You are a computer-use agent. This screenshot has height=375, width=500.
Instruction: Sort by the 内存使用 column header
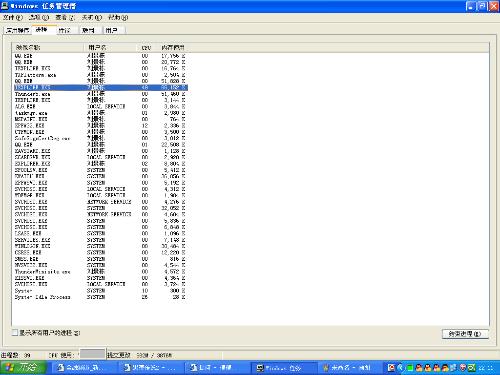(173, 47)
